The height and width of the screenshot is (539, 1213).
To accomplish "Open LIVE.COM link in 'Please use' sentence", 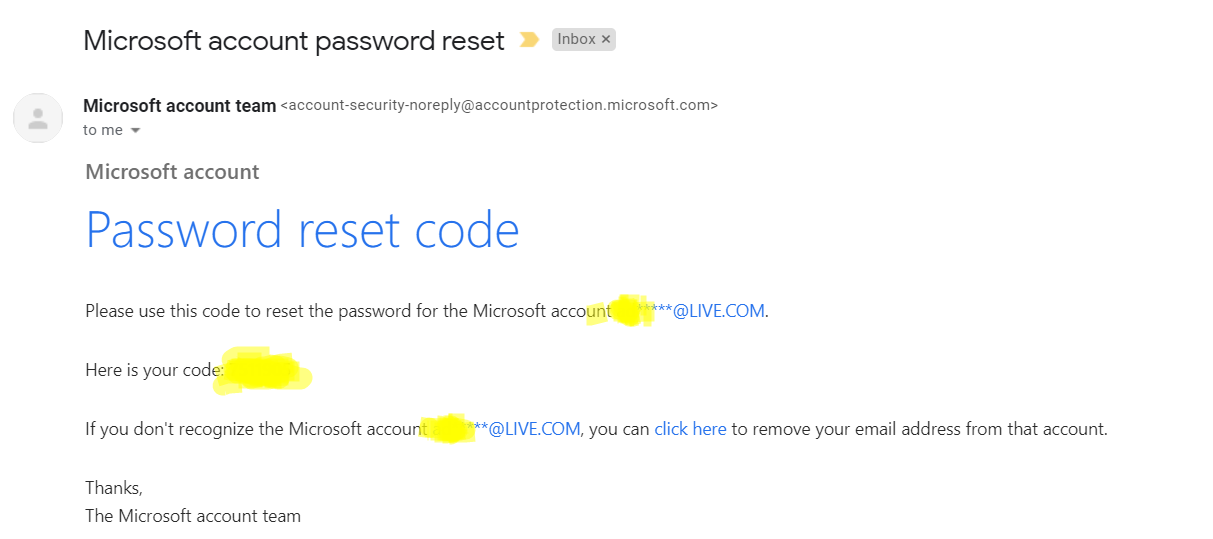I will click(710, 311).
